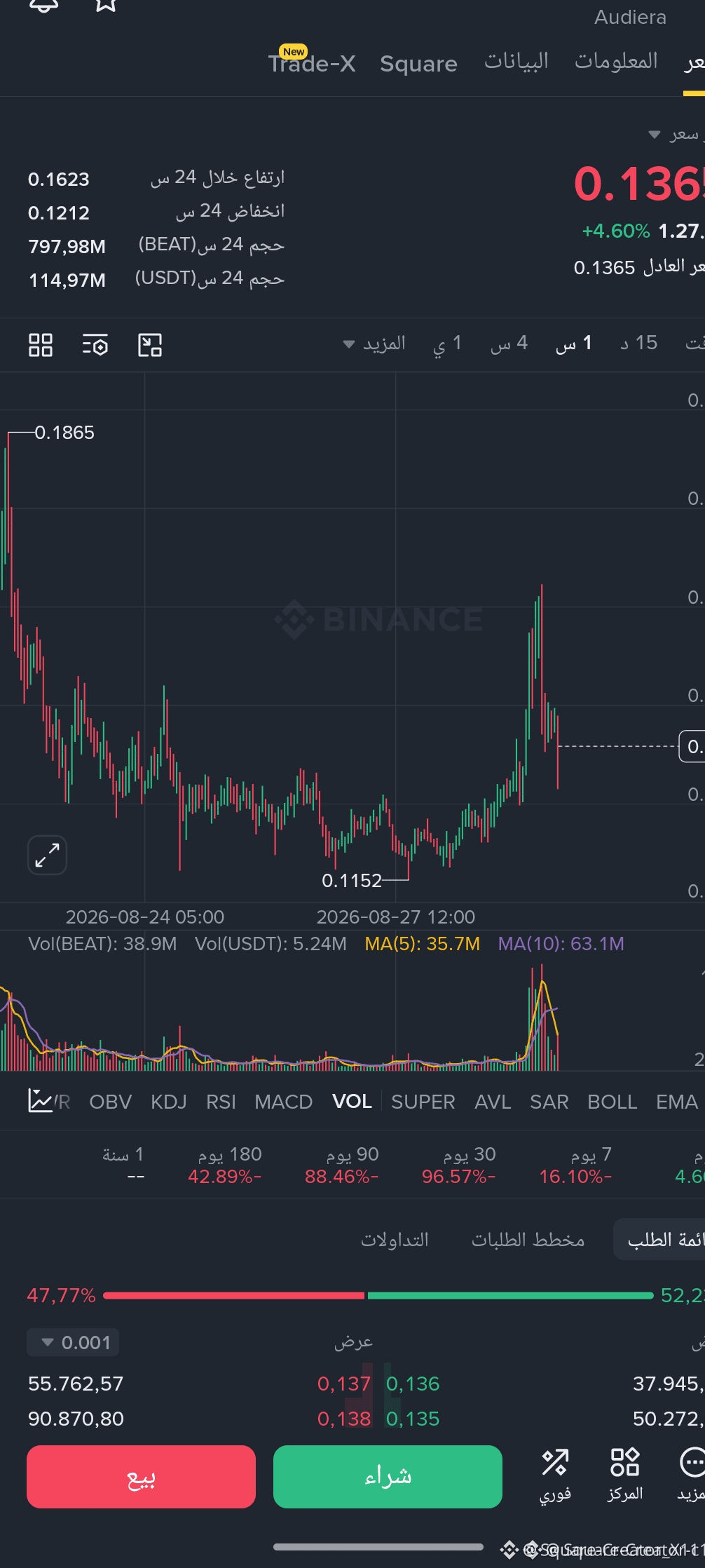Screen dimensions: 705x1568
Task: Switch to the Trade-X tab
Action: coord(312,63)
